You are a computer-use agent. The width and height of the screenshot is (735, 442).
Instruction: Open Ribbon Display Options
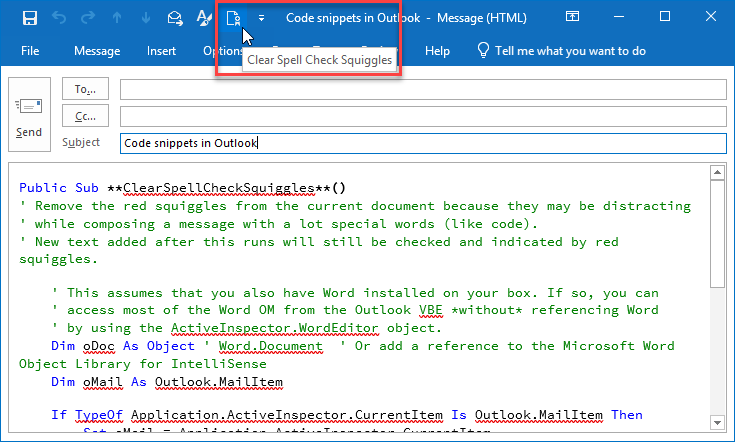(x=572, y=17)
